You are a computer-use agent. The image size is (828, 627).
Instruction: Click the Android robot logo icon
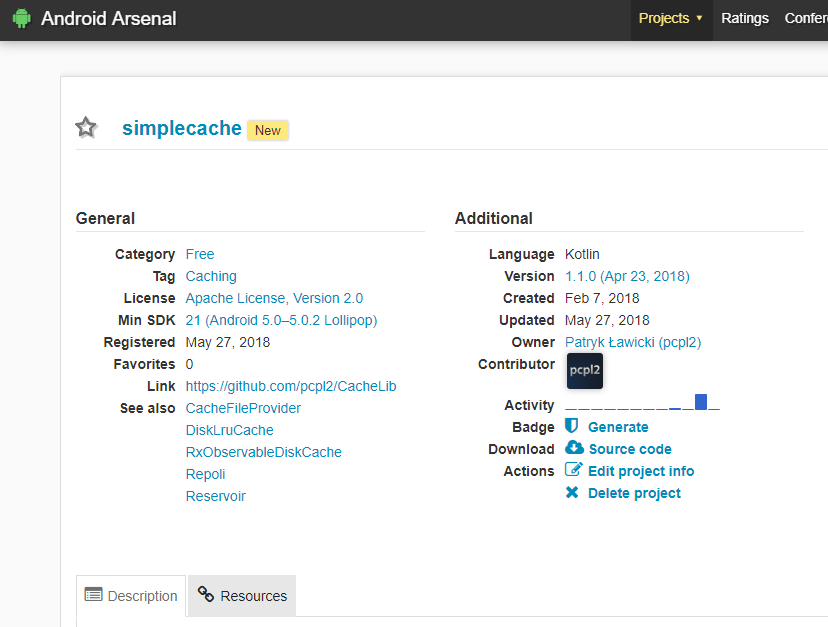(22, 19)
